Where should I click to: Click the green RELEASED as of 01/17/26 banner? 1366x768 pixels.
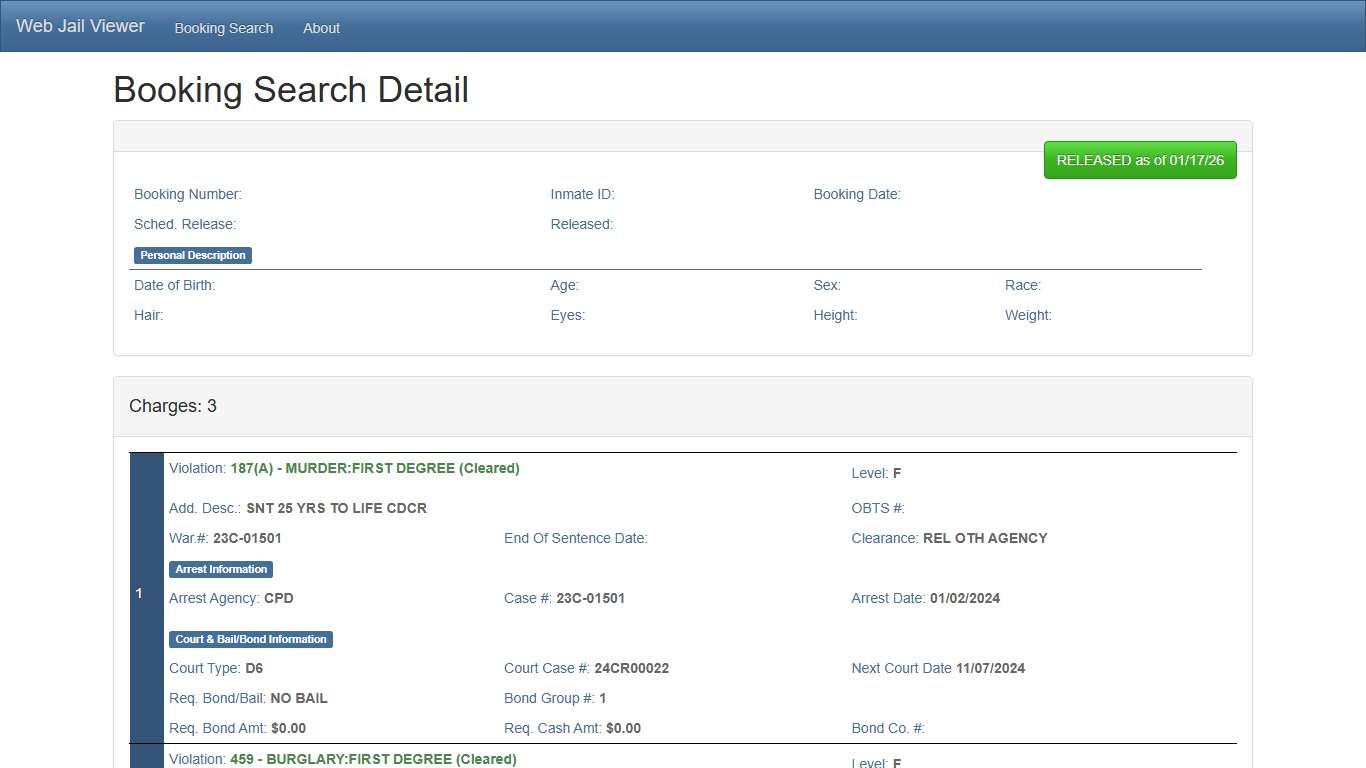pos(1140,160)
